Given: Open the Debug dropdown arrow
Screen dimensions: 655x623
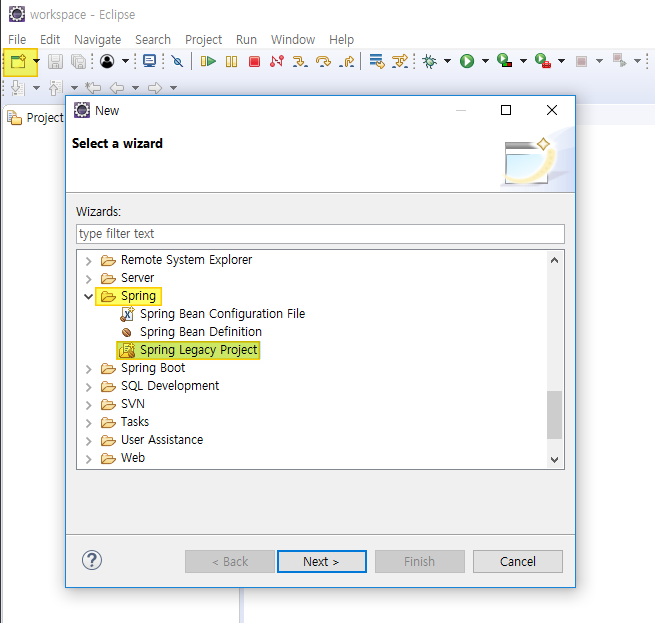Looking at the screenshot, I should click(447, 61).
